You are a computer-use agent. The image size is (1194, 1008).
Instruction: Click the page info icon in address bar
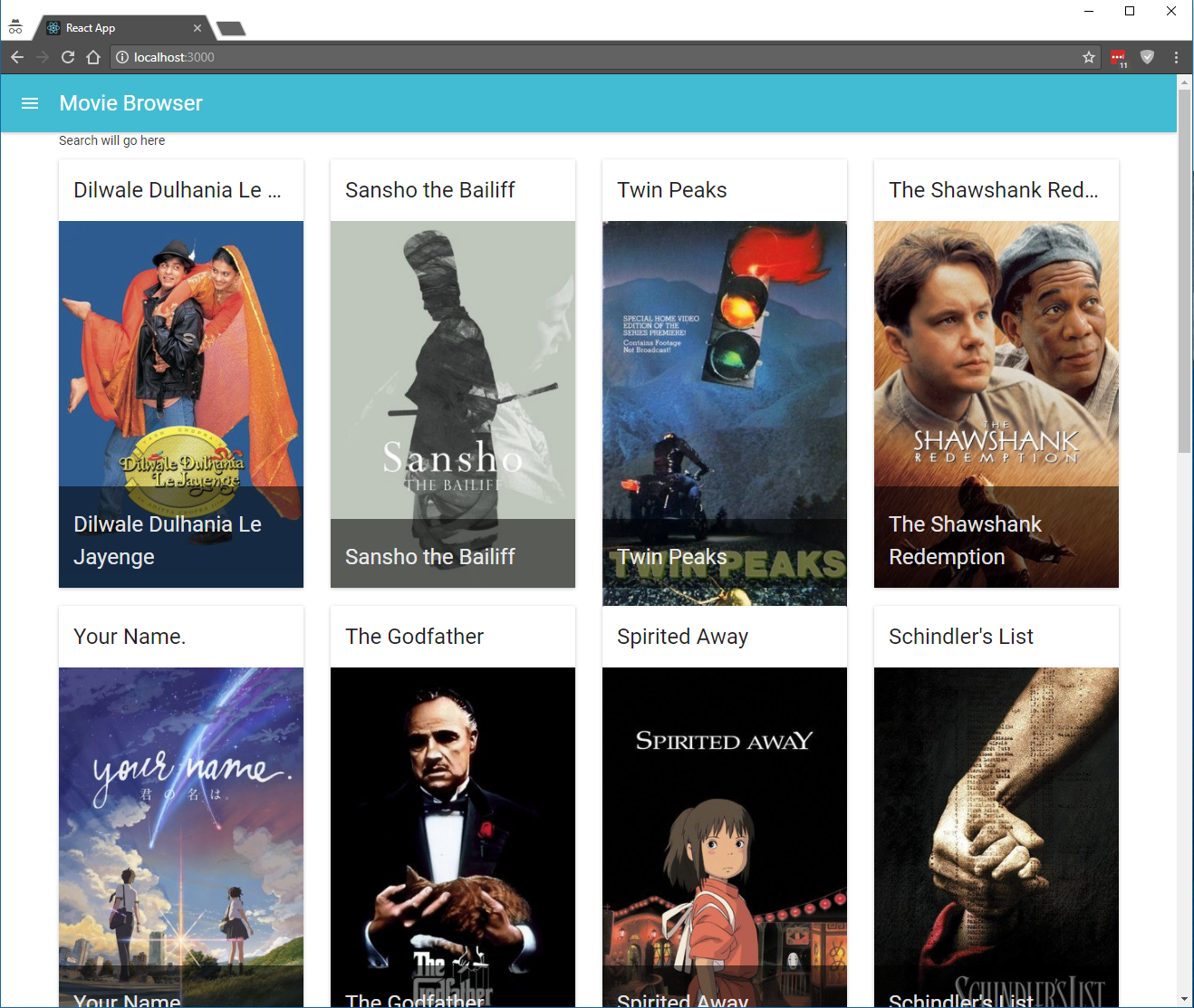(122, 57)
